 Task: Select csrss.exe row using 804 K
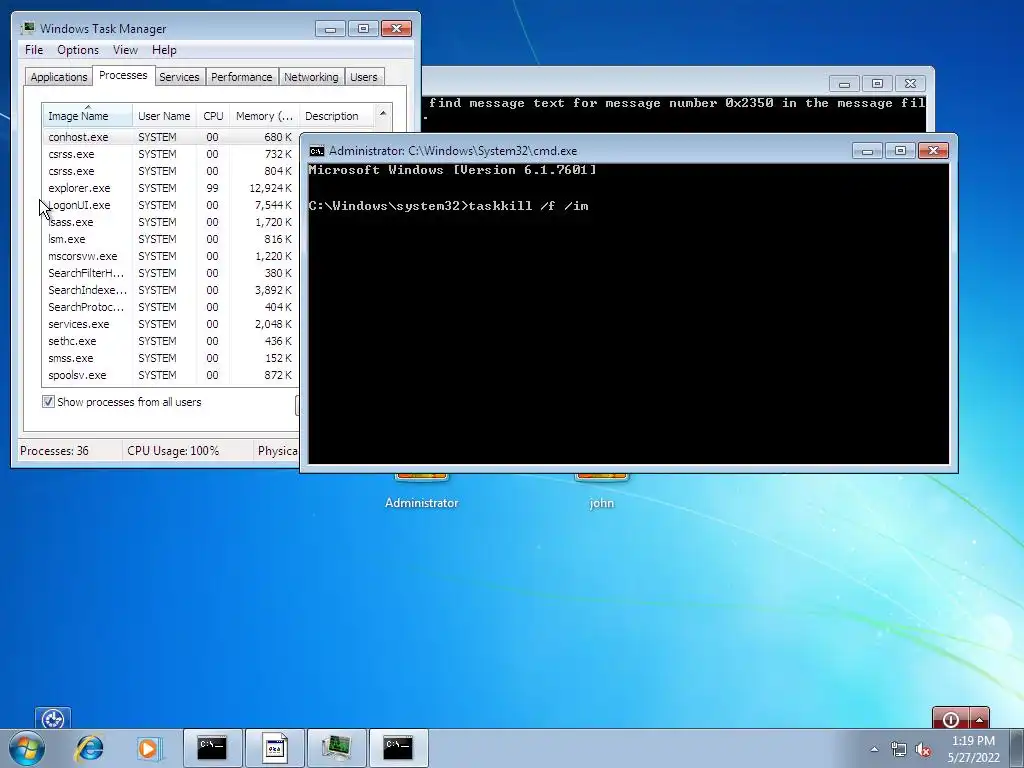click(x=170, y=171)
